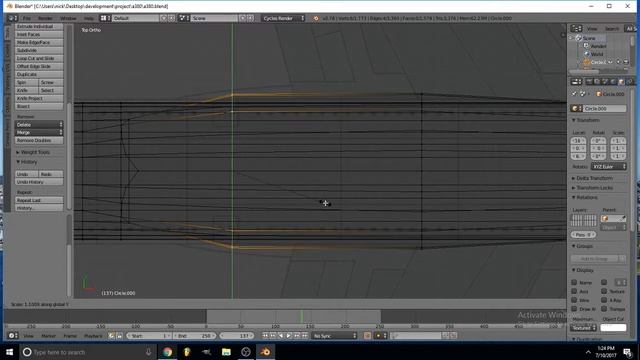Screen dimensions: 640x360
Task: Open the Window menu
Action: [68, 18]
